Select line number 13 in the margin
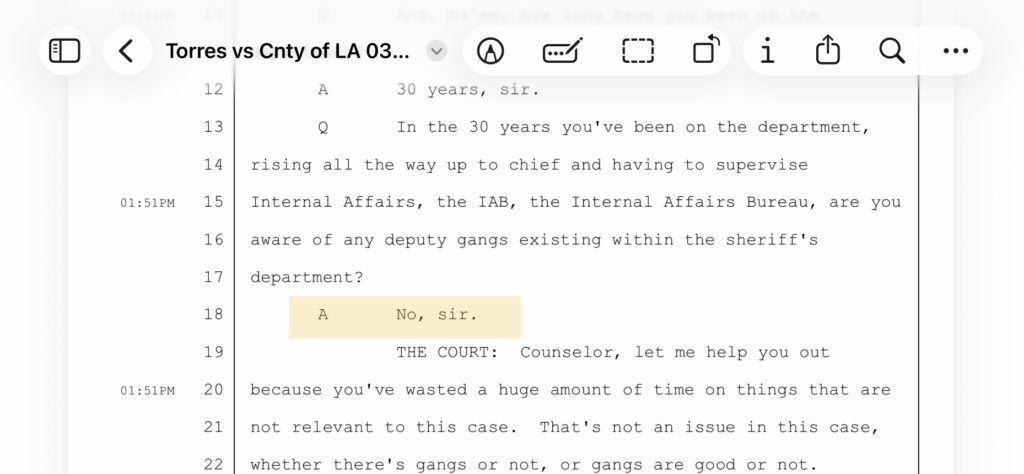 pos(212,127)
